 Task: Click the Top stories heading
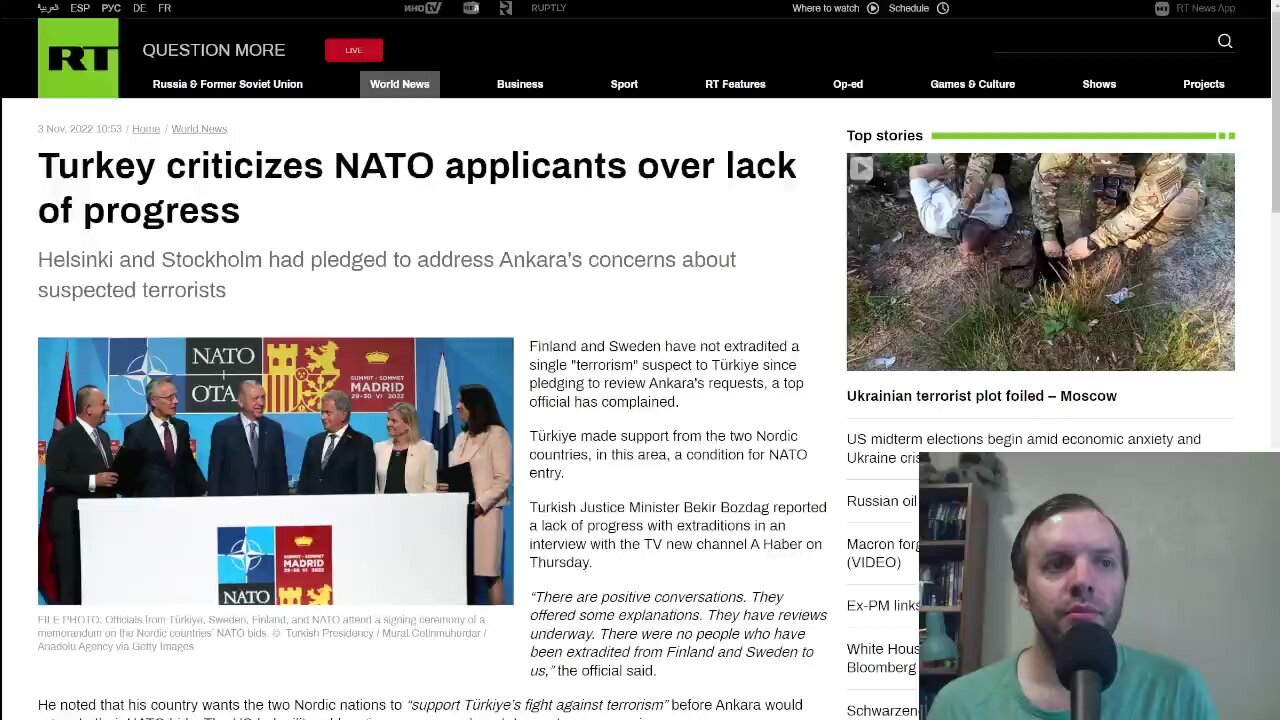(885, 135)
